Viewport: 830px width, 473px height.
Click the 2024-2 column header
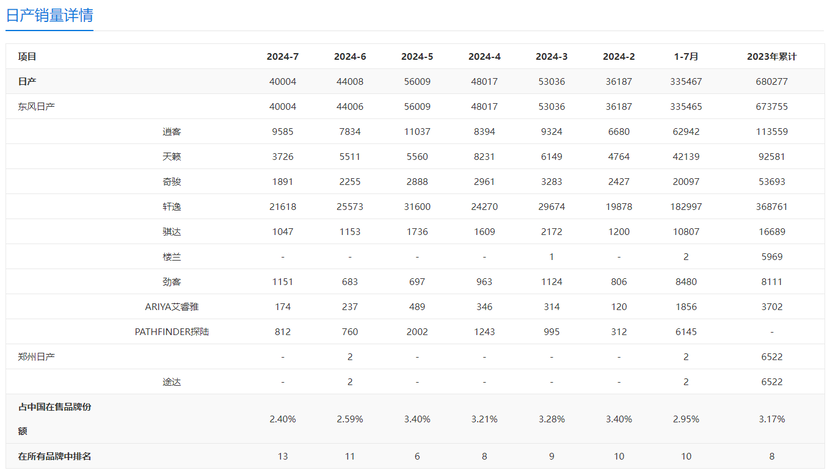619,57
